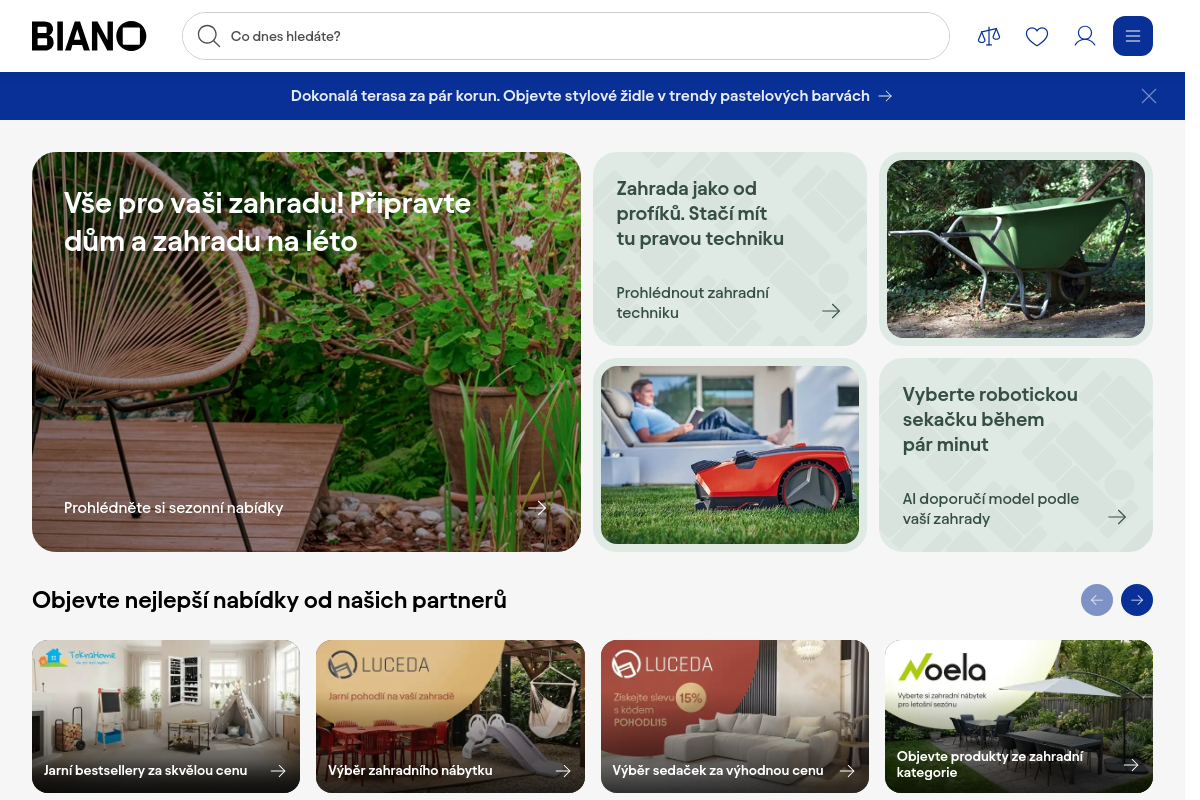The width and height of the screenshot is (1200, 800).
Task: Close the blue promo banner
Action: click(1148, 96)
